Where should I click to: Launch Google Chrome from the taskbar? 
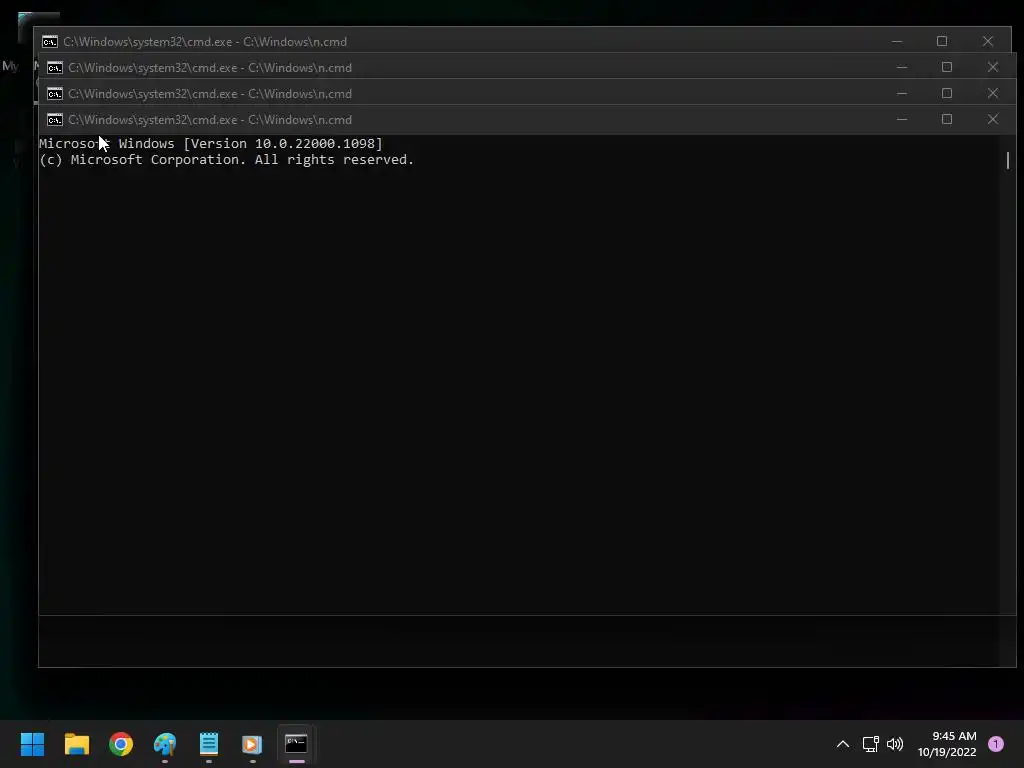click(121, 744)
